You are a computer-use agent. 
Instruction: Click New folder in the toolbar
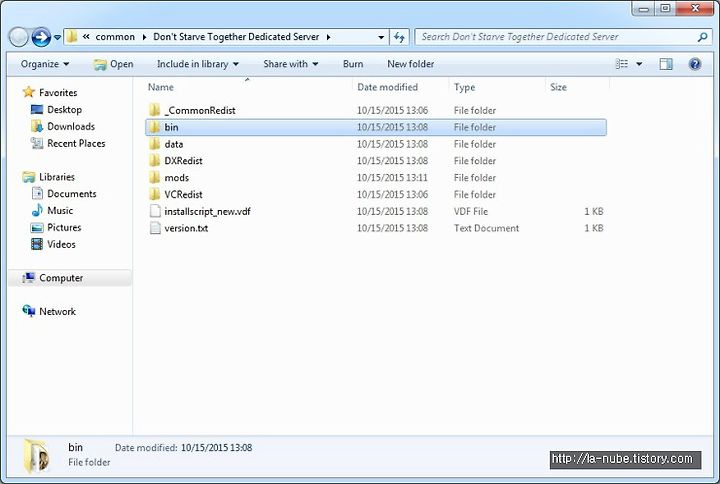[x=411, y=64]
